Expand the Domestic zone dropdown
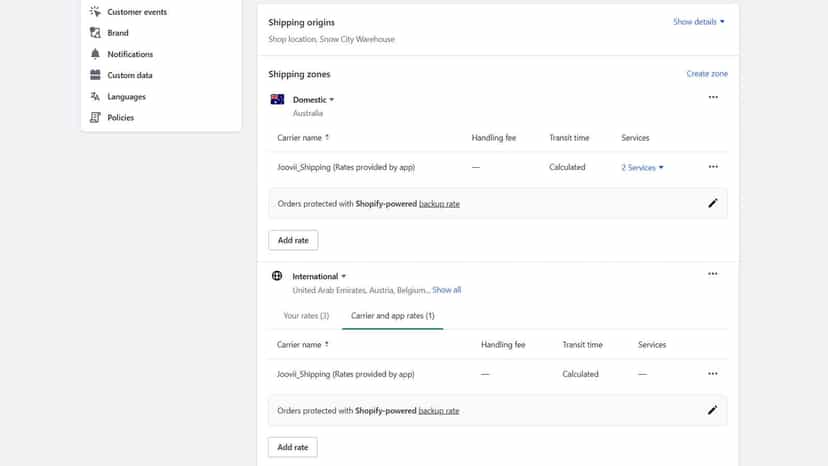The height and width of the screenshot is (466, 828). 314,99
